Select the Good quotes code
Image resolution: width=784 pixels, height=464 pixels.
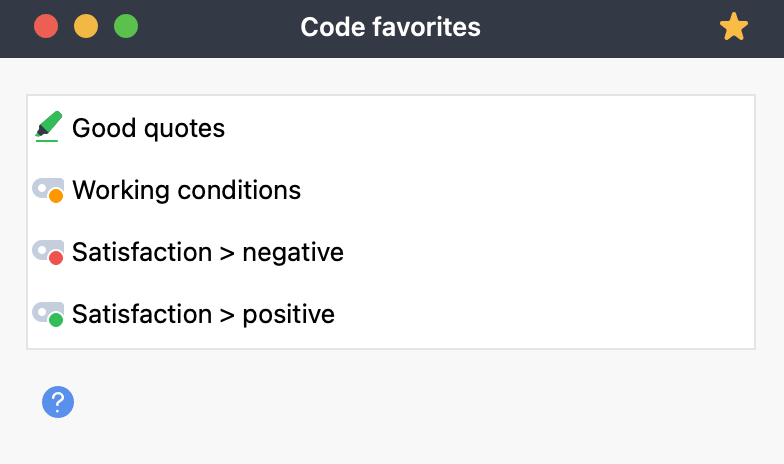coord(148,128)
